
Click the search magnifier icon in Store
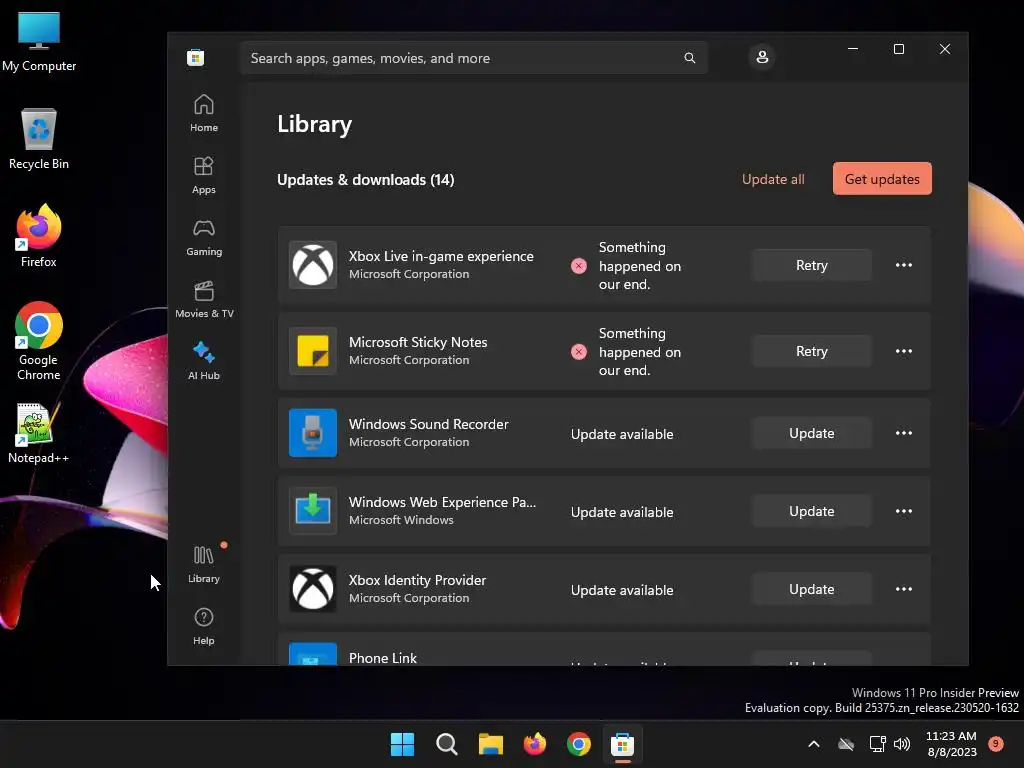[x=690, y=58]
